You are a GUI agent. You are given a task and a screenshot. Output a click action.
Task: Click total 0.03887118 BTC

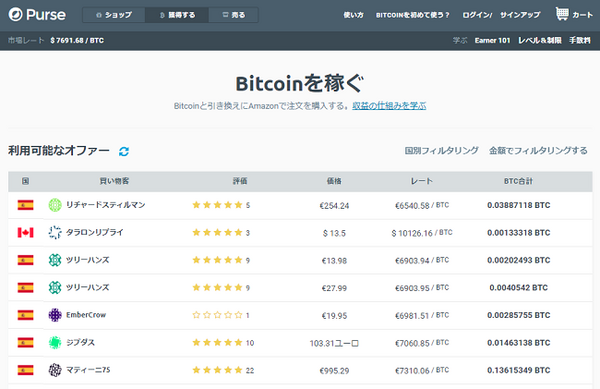[x=518, y=205]
